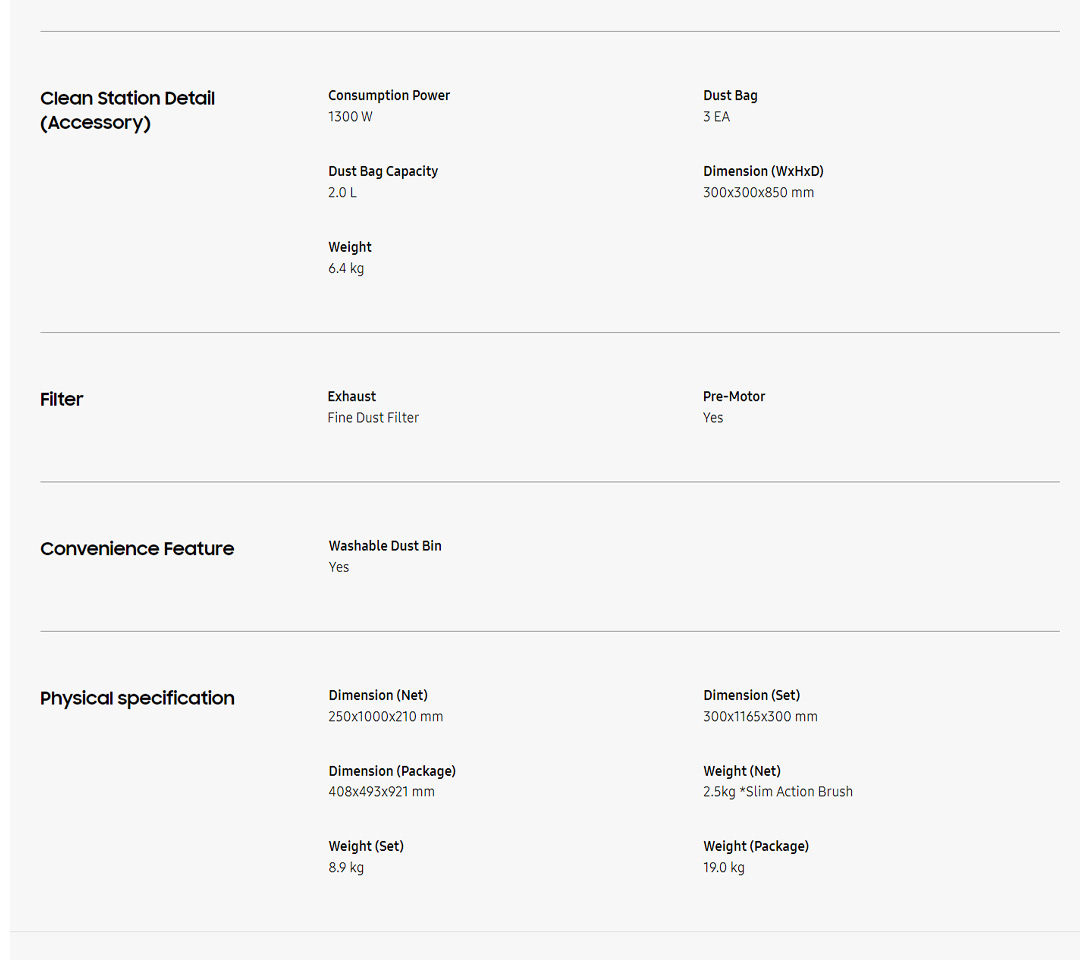This screenshot has width=1080, height=960.
Task: Click the Convenience Feature heading
Action: [x=137, y=549]
